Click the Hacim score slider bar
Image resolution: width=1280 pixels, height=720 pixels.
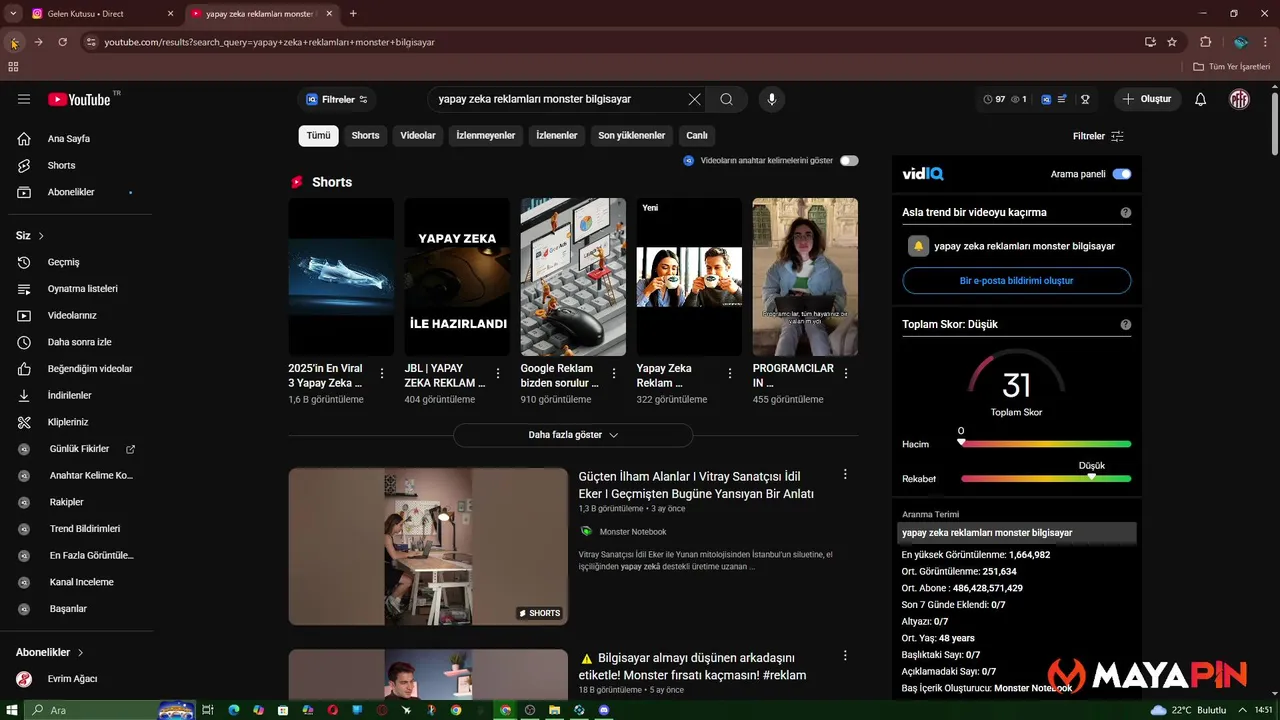pyautogui.click(x=1046, y=444)
